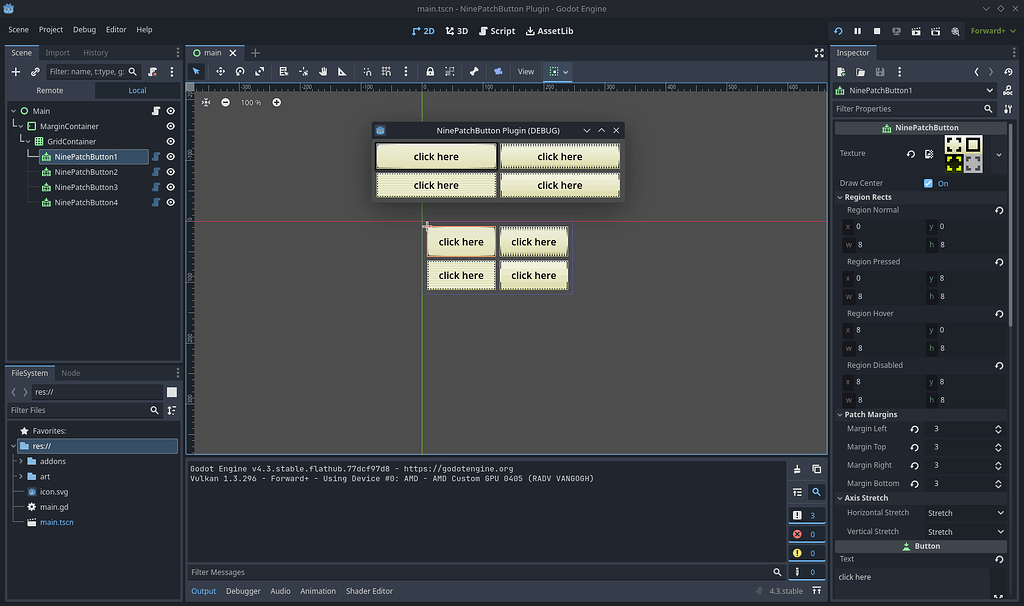Screen dimensions: 1024x606
Task: Pause the running scene
Action: coord(856,31)
